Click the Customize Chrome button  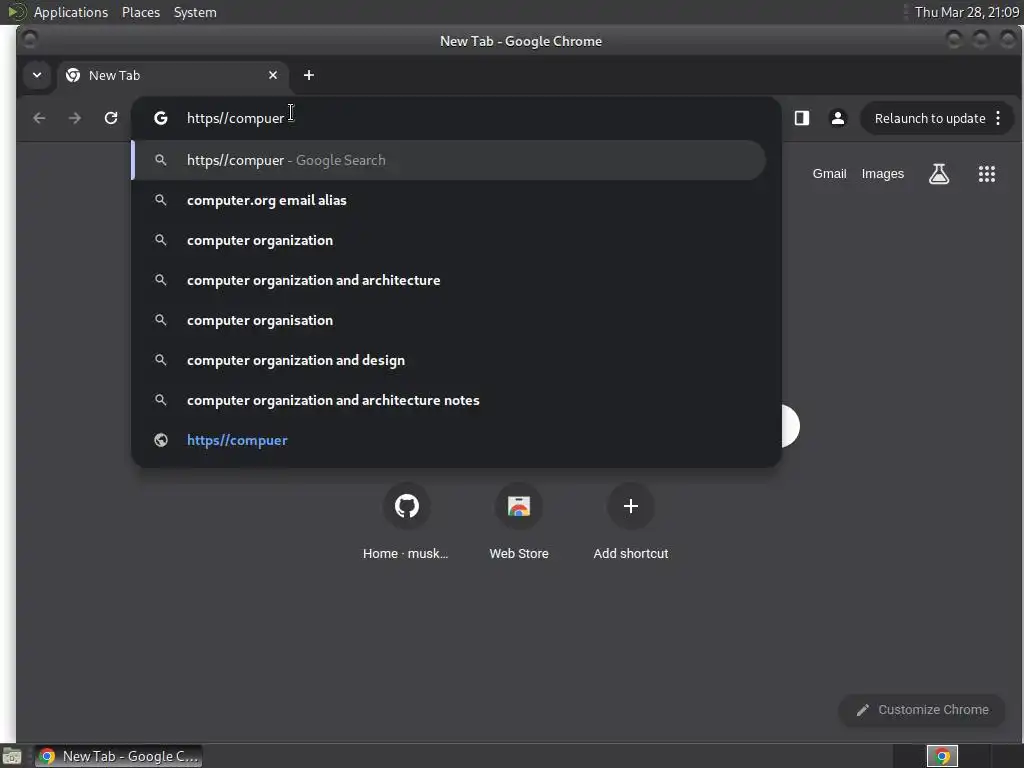pos(922,710)
